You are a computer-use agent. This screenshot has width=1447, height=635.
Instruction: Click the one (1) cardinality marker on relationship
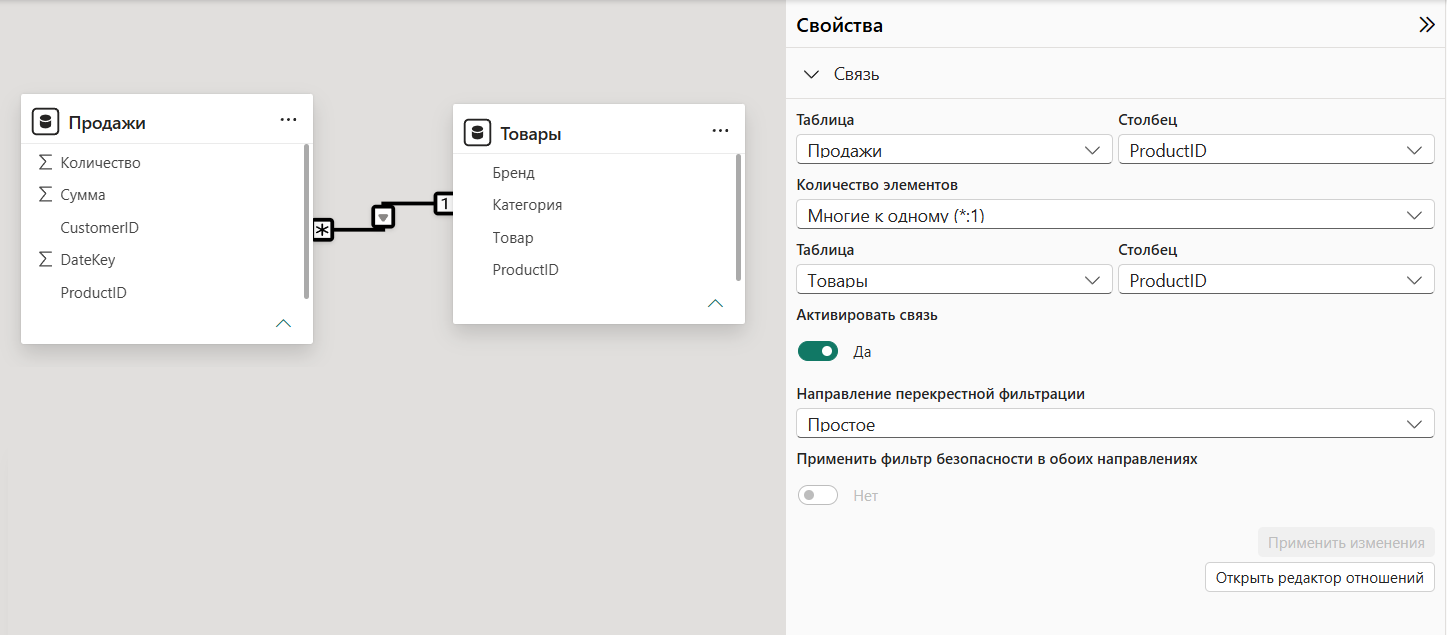[x=444, y=203]
